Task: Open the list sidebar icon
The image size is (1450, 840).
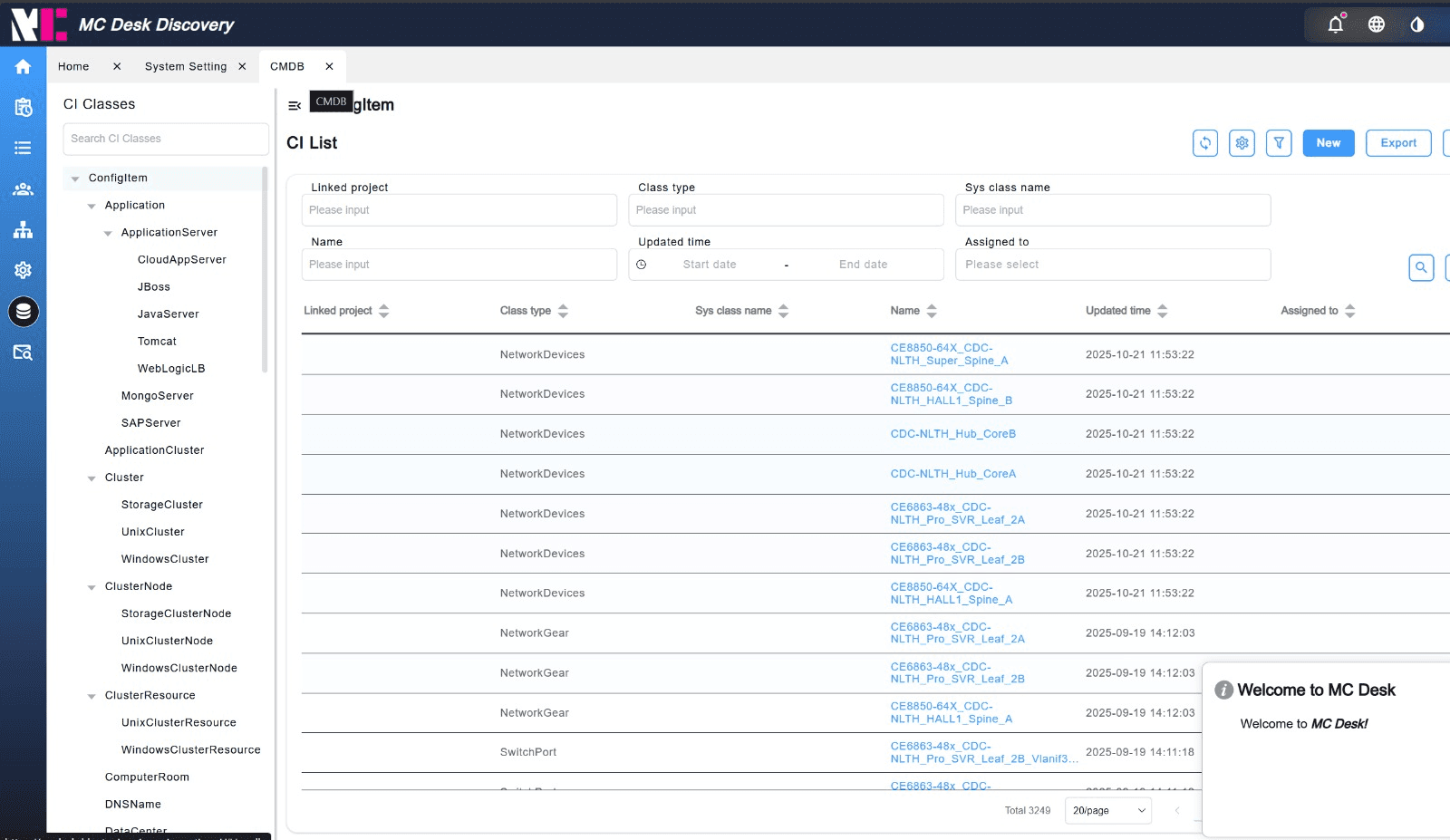Action: pos(24,148)
